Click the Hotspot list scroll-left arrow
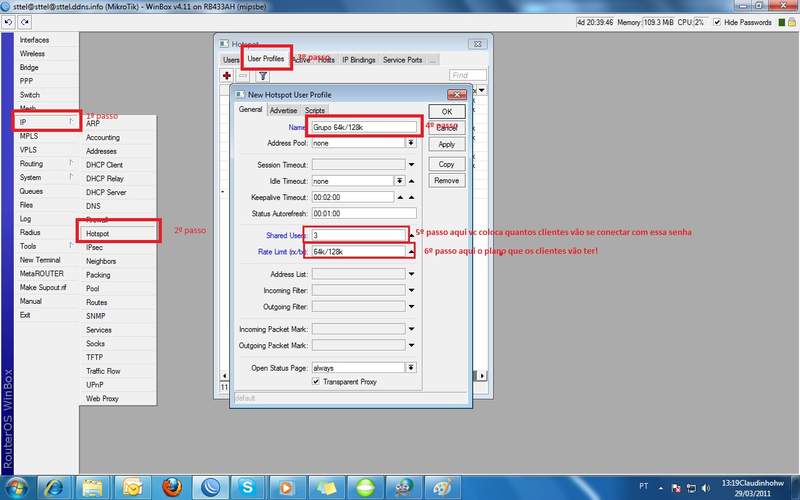800x500 pixels. pyautogui.click(x=224, y=376)
